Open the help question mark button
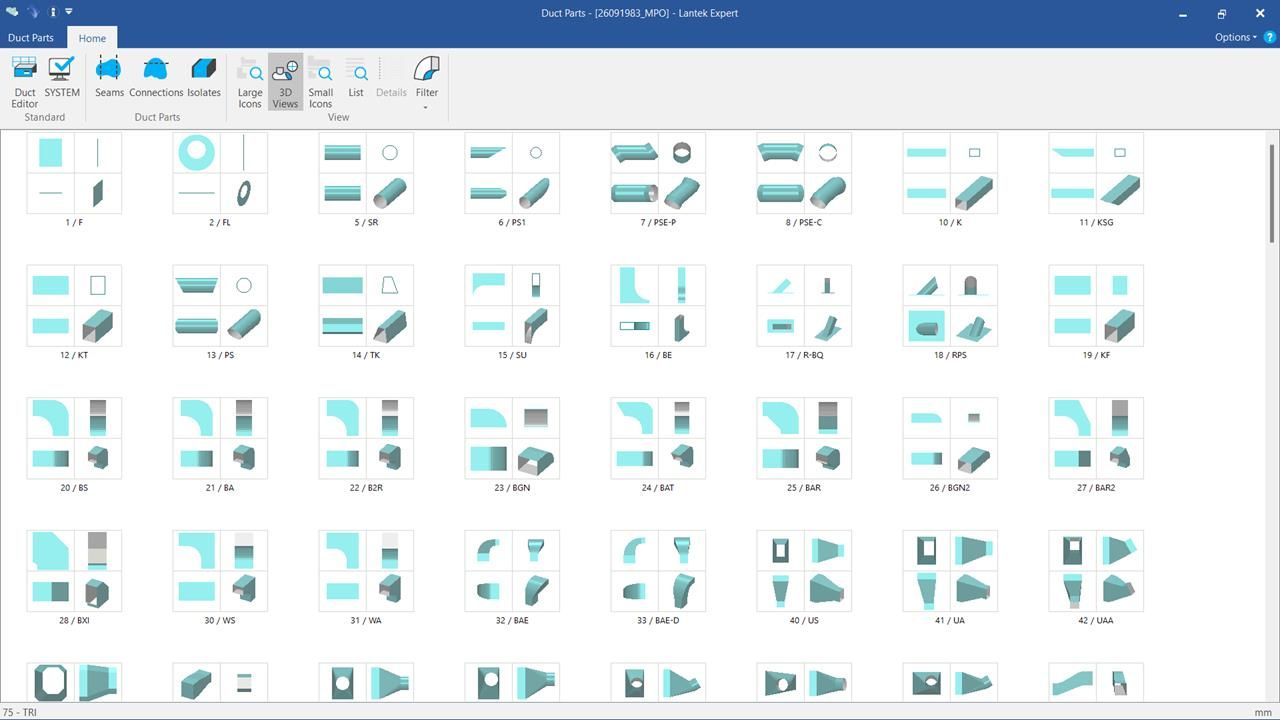Screen dimensions: 1280x720 (x=1270, y=37)
